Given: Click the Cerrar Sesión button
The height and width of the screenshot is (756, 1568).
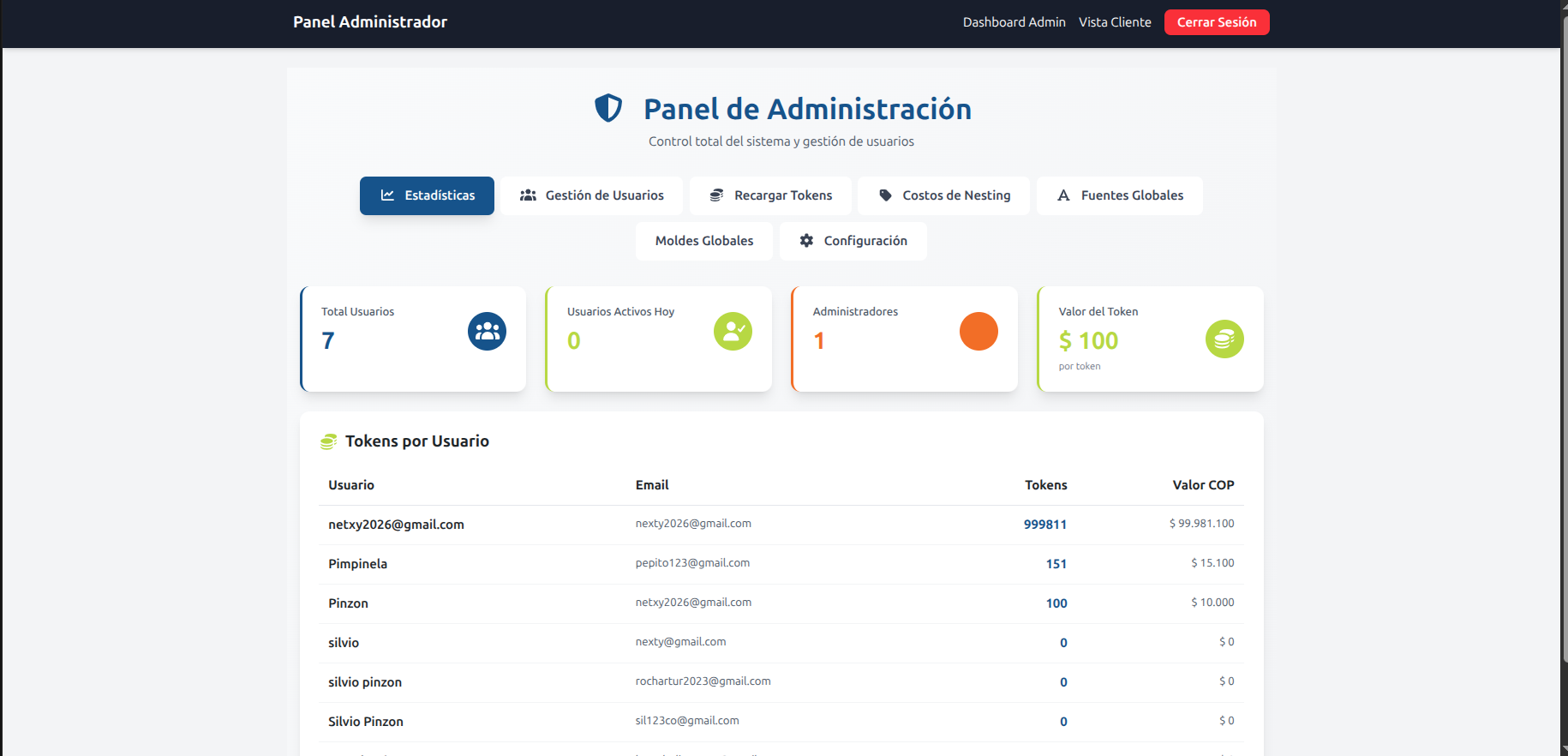Looking at the screenshot, I should (x=1217, y=22).
